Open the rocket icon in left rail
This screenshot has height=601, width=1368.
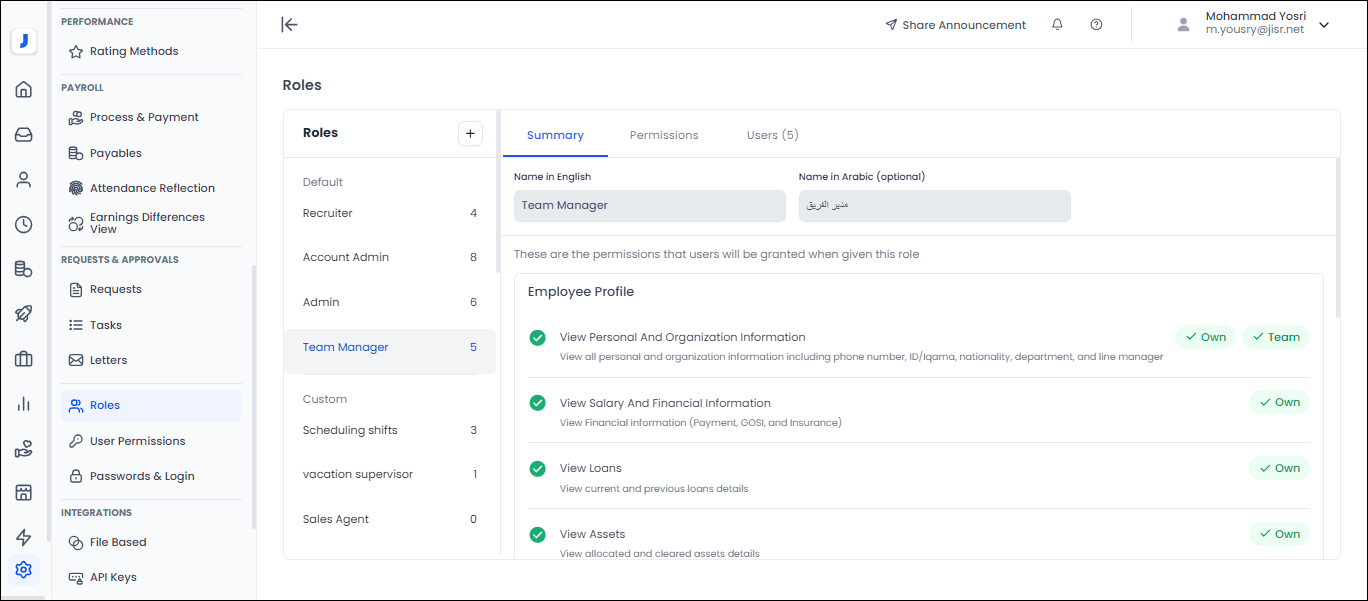point(24,314)
